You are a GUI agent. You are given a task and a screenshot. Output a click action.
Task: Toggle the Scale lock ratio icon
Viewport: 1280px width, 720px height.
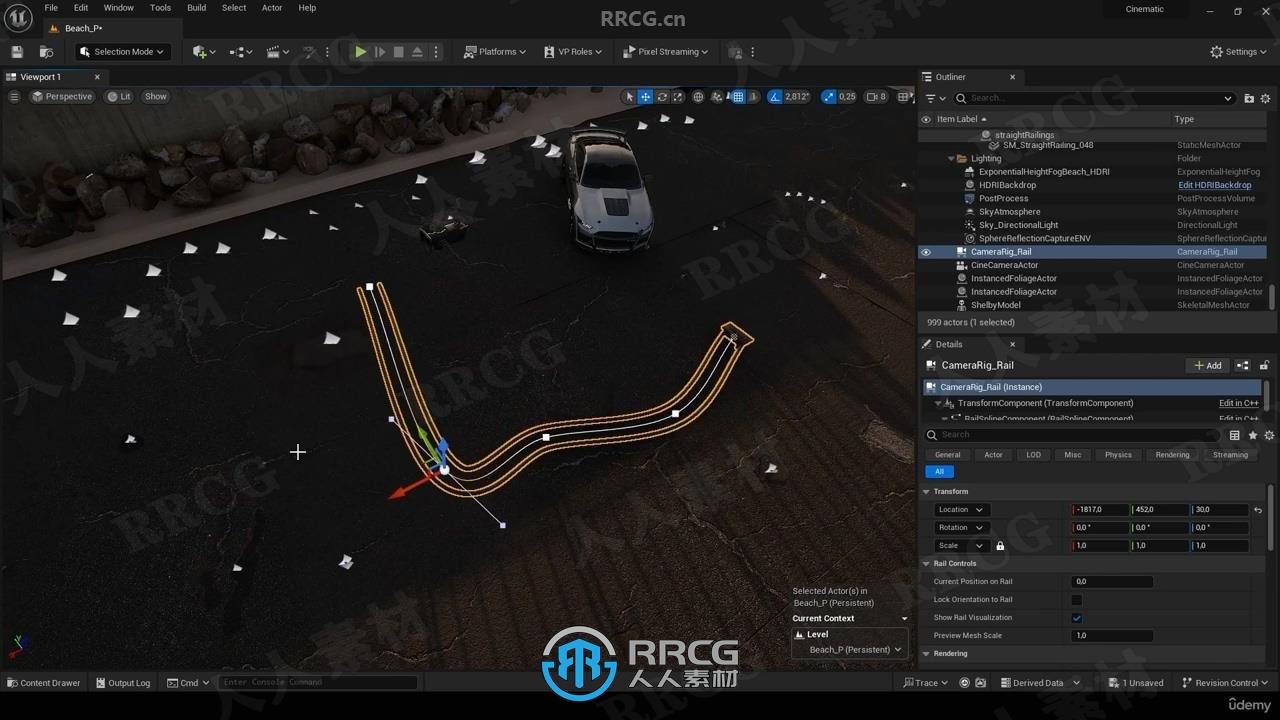[x=1000, y=546]
